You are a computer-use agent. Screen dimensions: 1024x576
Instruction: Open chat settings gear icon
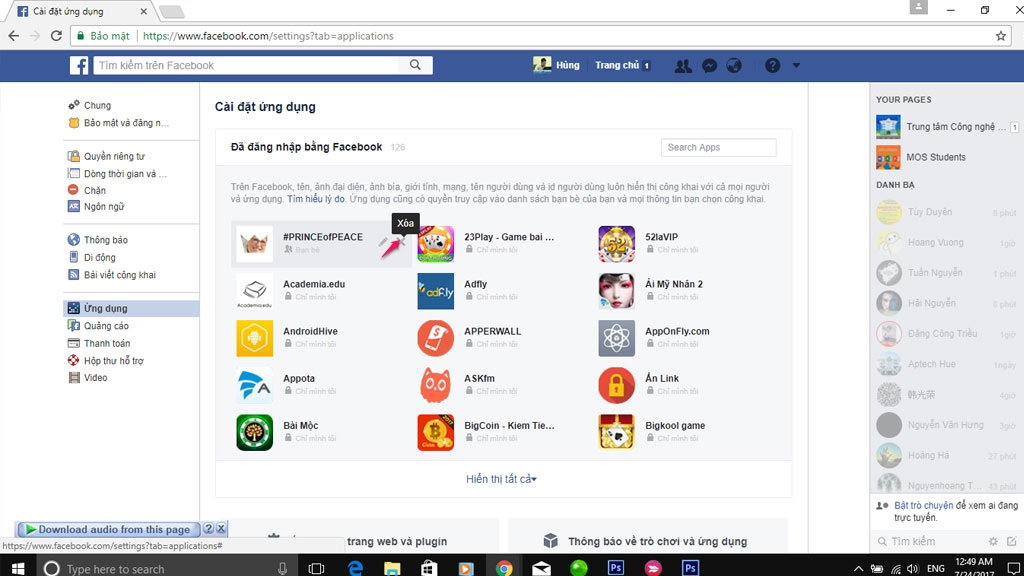coord(993,541)
